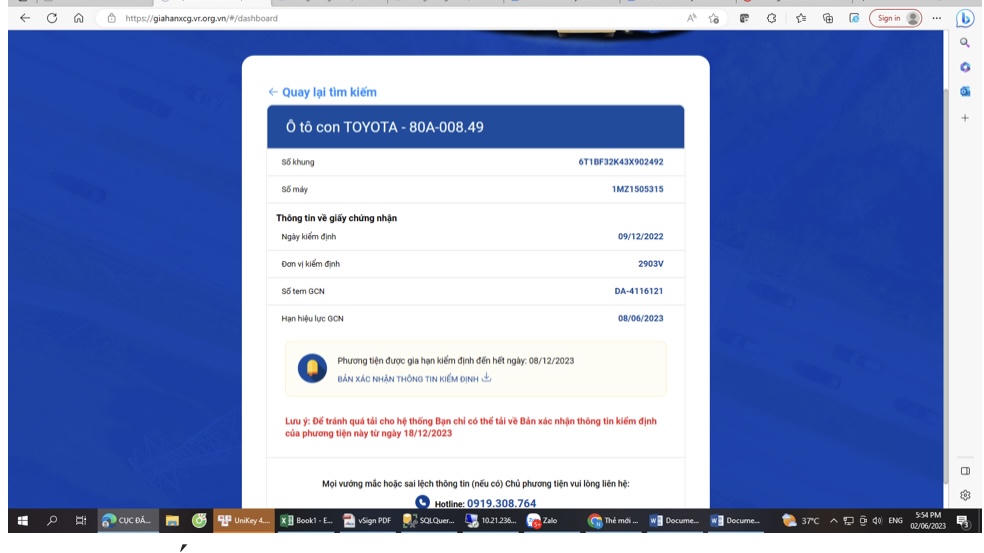Screen dimensions: 984x553
Task: Open the Bing chat sidebar icon
Action: (965, 18)
